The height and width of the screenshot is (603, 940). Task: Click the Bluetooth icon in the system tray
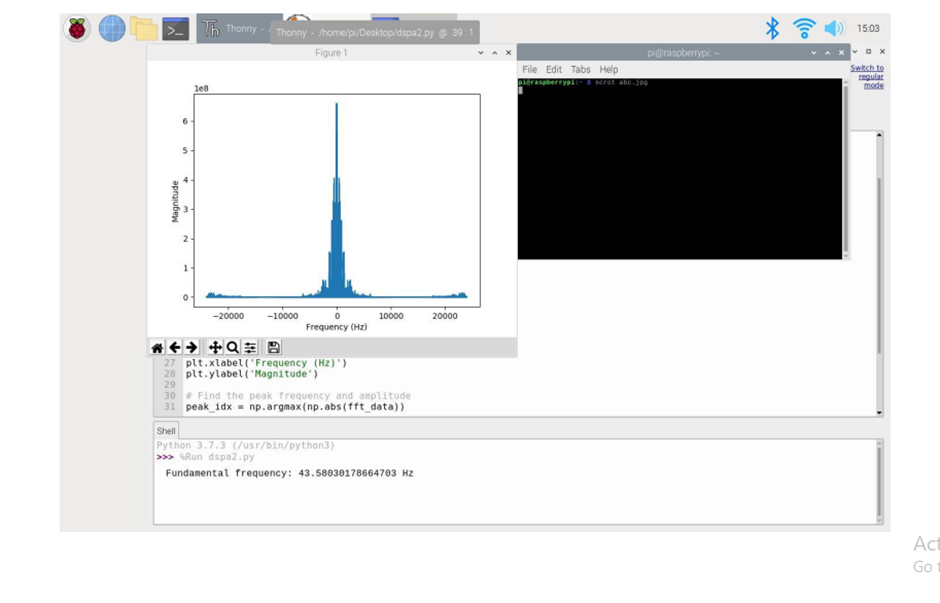click(771, 28)
